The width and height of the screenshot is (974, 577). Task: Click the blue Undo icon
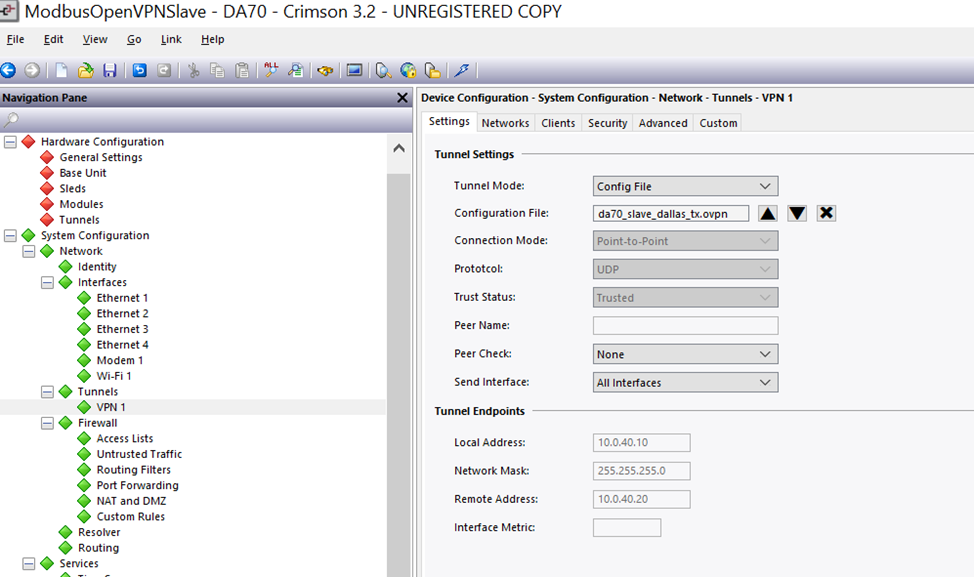tap(140, 71)
